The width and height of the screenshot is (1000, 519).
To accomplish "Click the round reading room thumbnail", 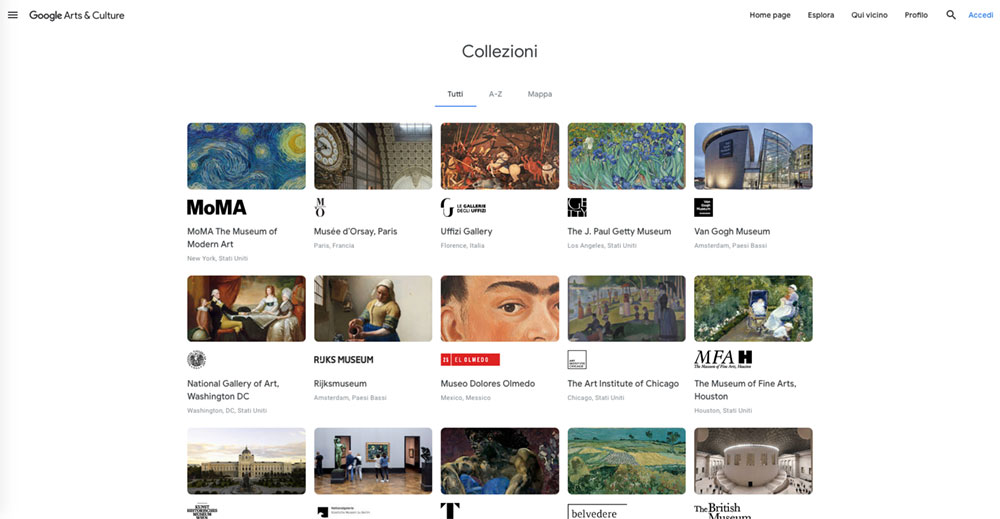I will click(x=753, y=461).
